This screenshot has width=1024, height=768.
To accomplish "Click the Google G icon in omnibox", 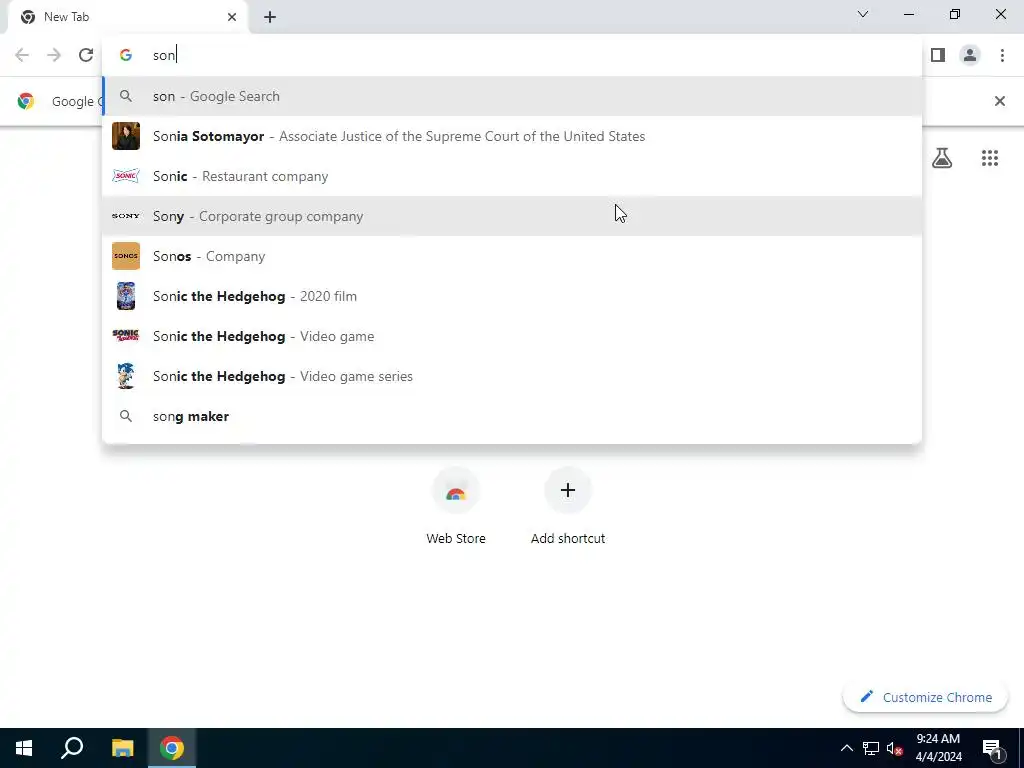I will click(126, 55).
